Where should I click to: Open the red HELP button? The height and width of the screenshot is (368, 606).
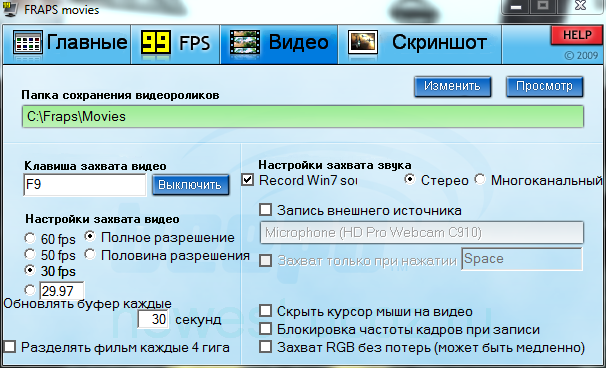pos(577,35)
